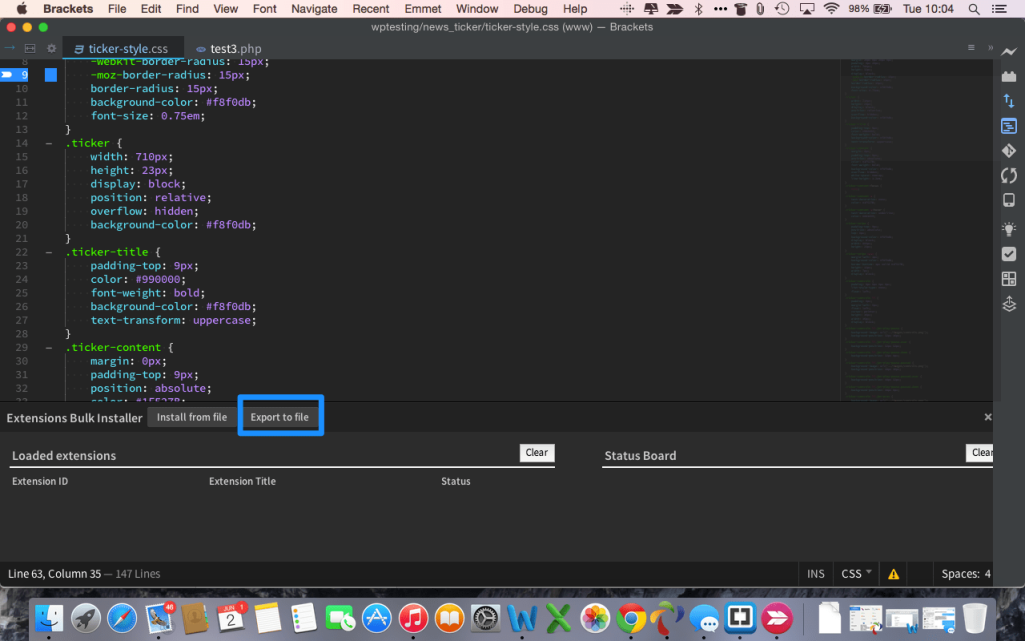Open the working files gear settings dropdown
The height and width of the screenshot is (641, 1025).
pyautogui.click(x=51, y=47)
